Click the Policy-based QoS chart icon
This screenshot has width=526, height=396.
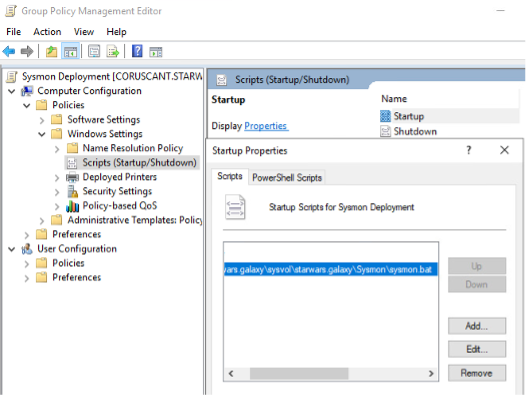point(72,206)
